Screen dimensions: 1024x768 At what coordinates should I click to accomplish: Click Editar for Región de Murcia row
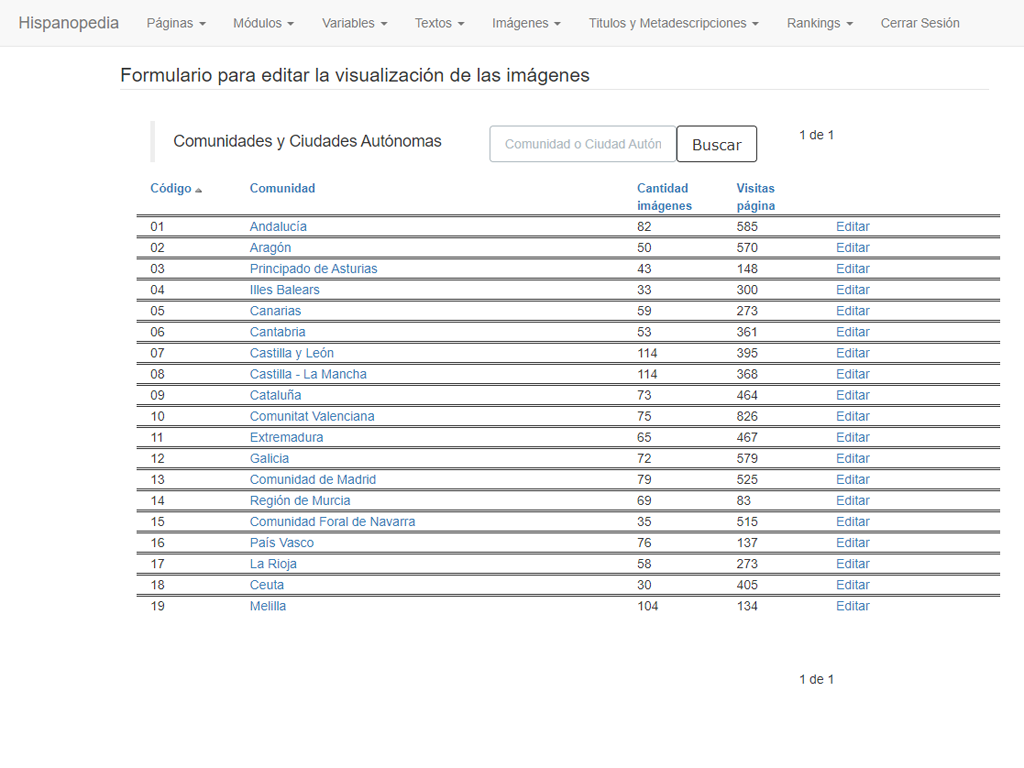click(853, 501)
